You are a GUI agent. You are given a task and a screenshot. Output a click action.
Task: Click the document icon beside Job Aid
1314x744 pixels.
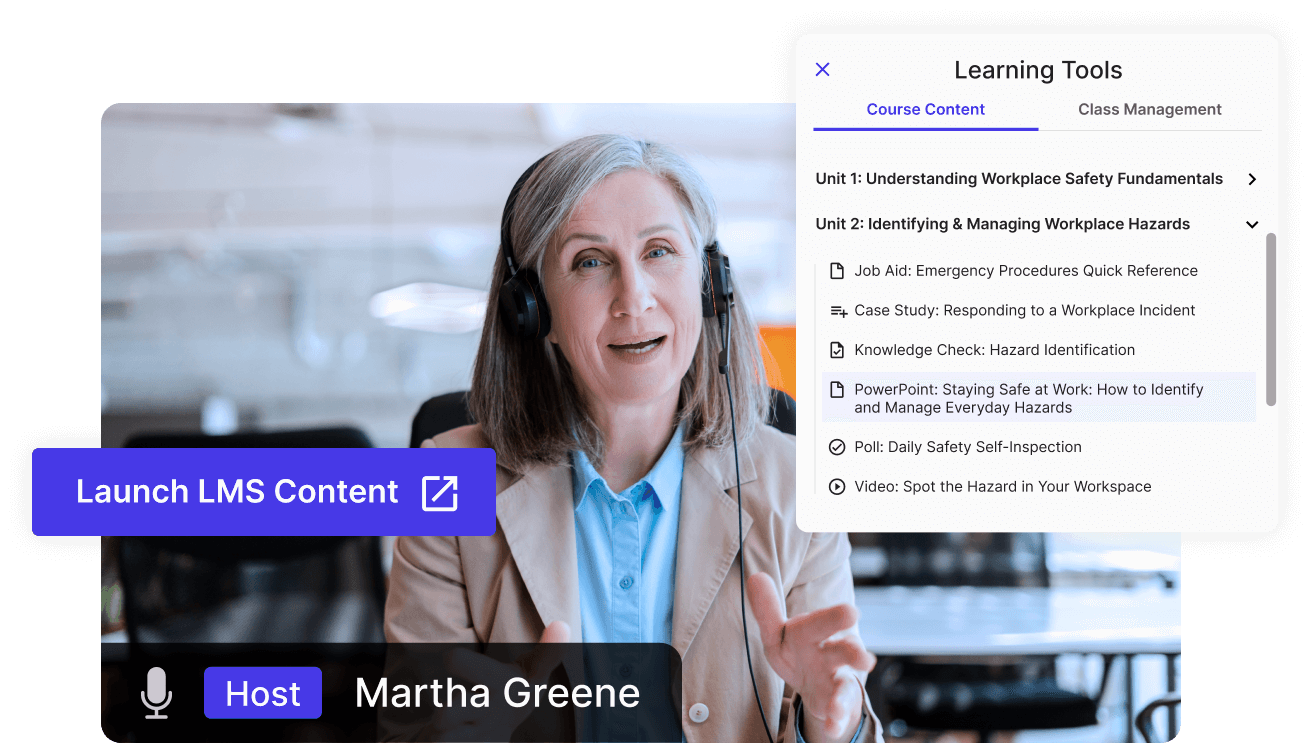click(837, 271)
